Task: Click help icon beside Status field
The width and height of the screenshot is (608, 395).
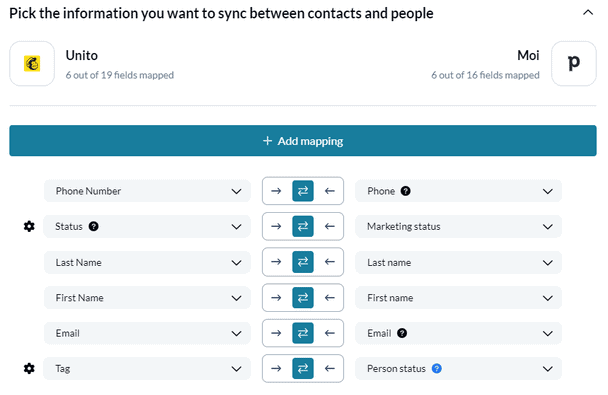Action: 93,226
